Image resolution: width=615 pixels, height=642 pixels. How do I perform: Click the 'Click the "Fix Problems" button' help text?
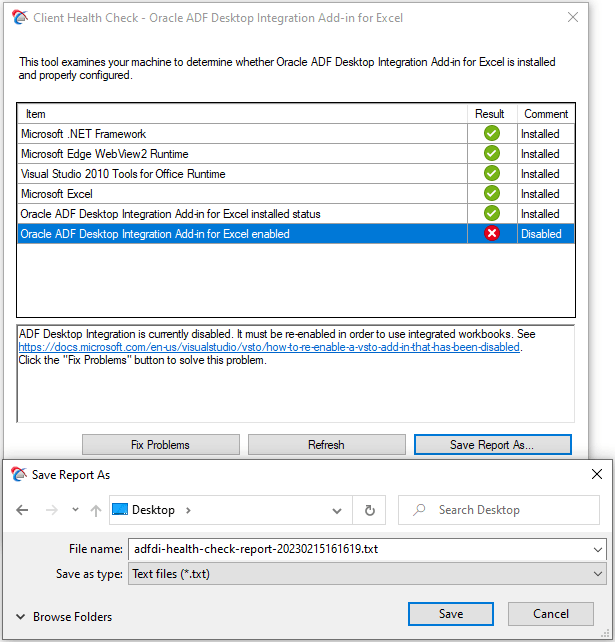tap(142, 360)
